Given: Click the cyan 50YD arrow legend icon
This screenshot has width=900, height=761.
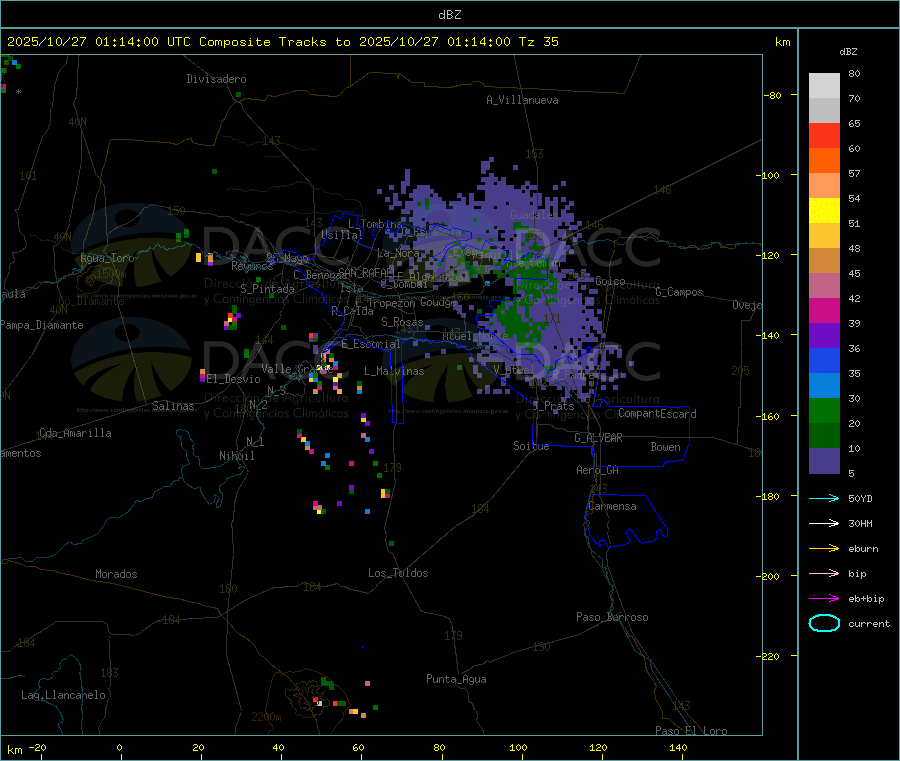Looking at the screenshot, I should click(x=824, y=498).
